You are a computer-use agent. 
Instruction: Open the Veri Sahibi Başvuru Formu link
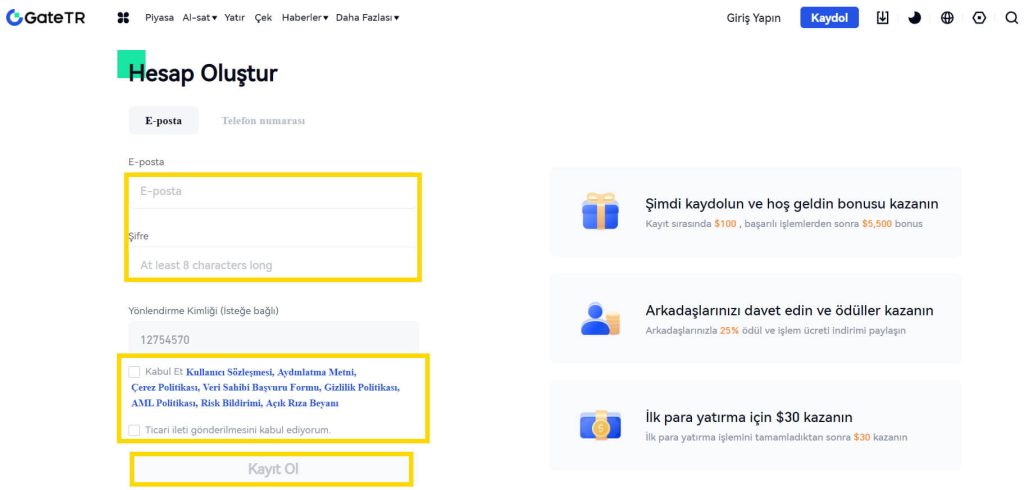261,388
